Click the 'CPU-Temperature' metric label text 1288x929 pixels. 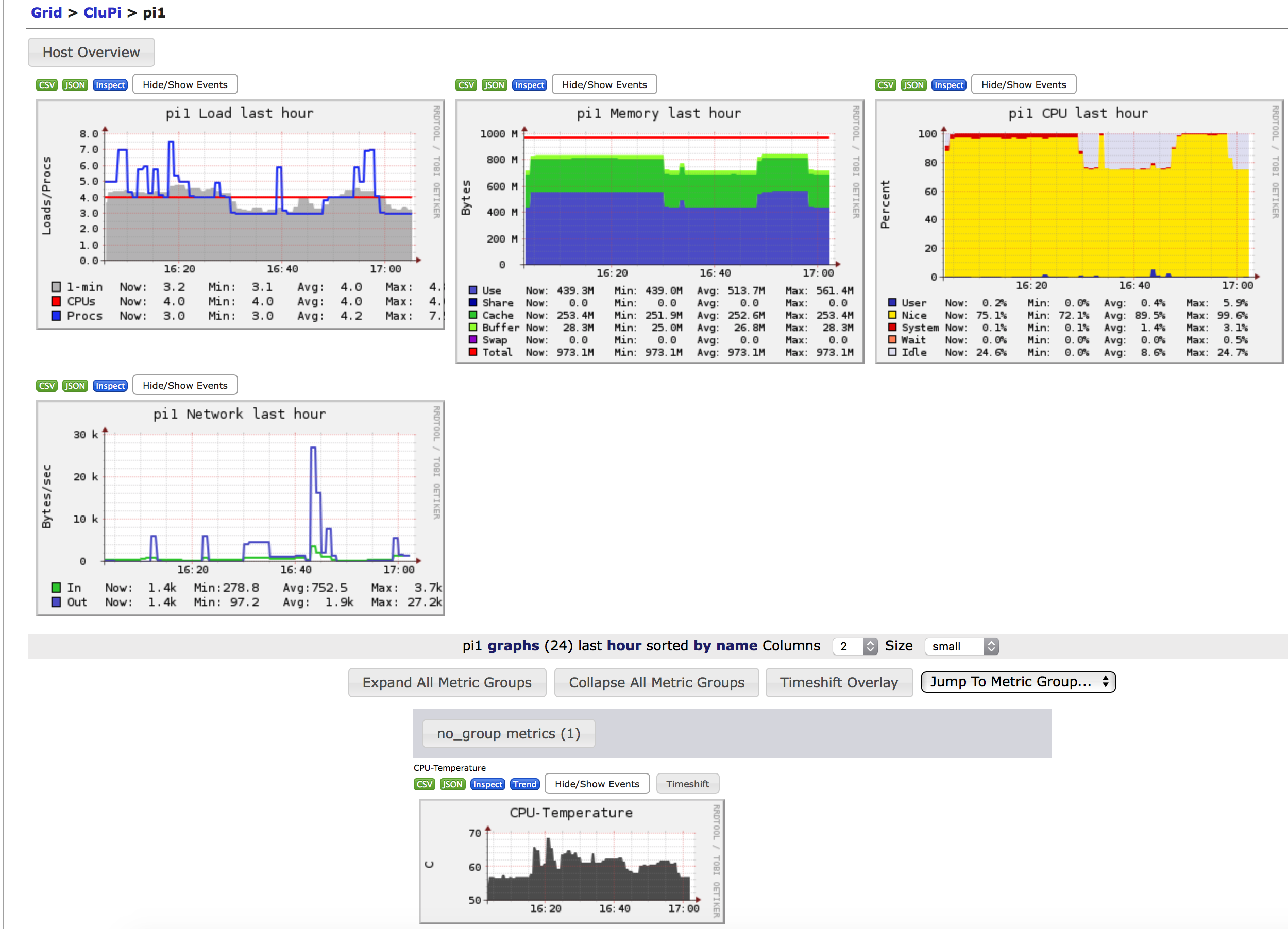(x=449, y=767)
